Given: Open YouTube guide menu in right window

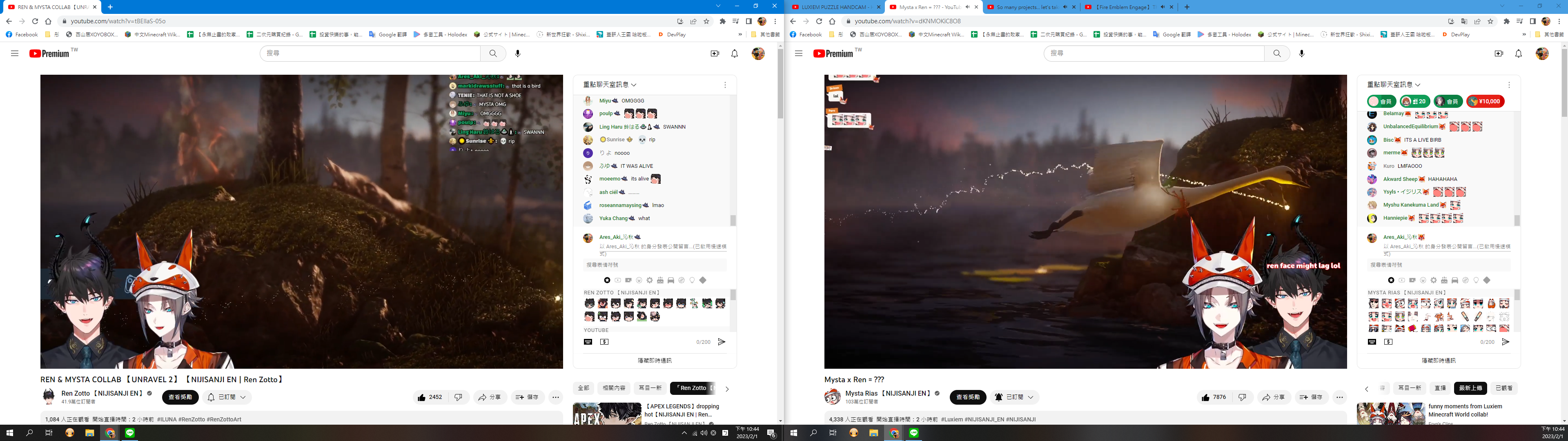Looking at the screenshot, I should [x=799, y=53].
